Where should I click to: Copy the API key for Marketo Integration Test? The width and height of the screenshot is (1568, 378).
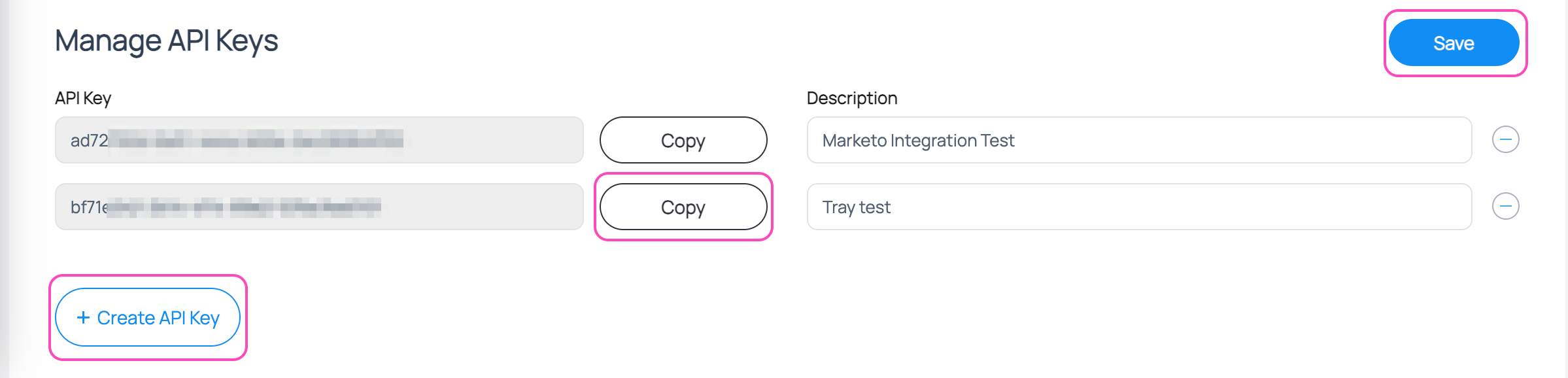[683, 140]
